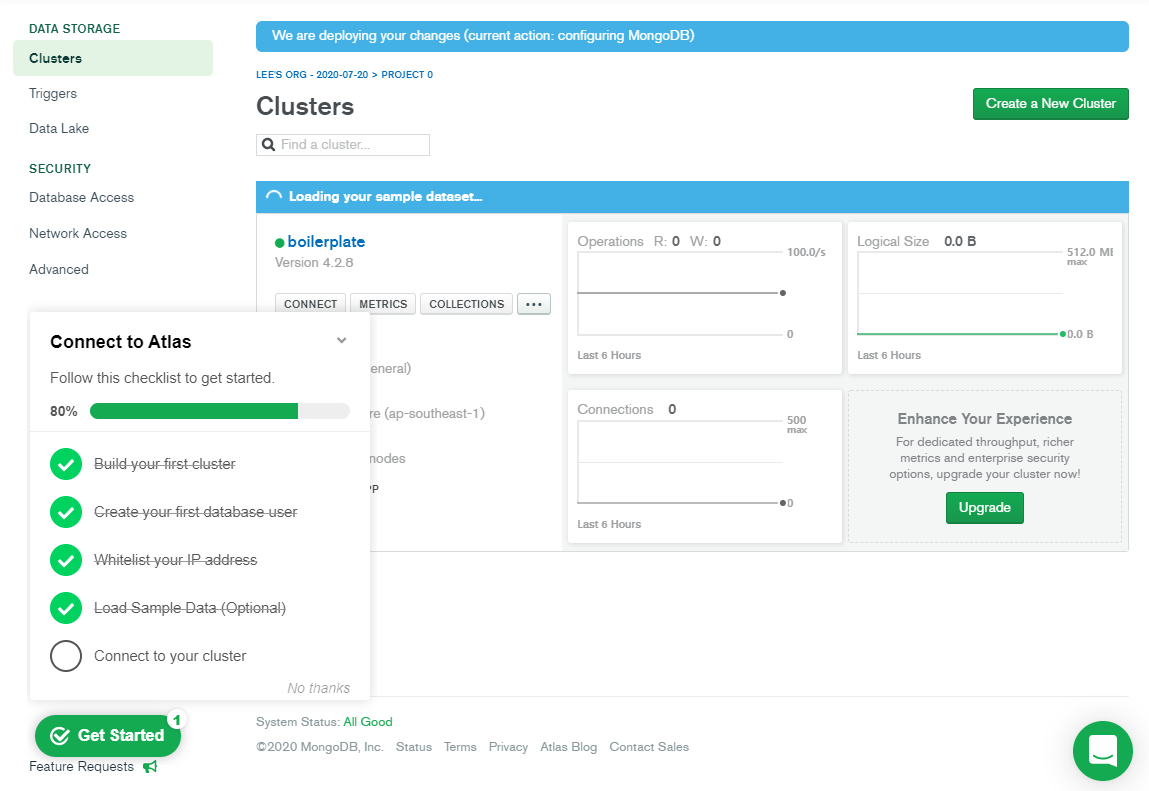Image resolution: width=1149 pixels, height=791 pixels.
Task: Open COLLECTIONS for boilerplate cluster
Action: 466,304
